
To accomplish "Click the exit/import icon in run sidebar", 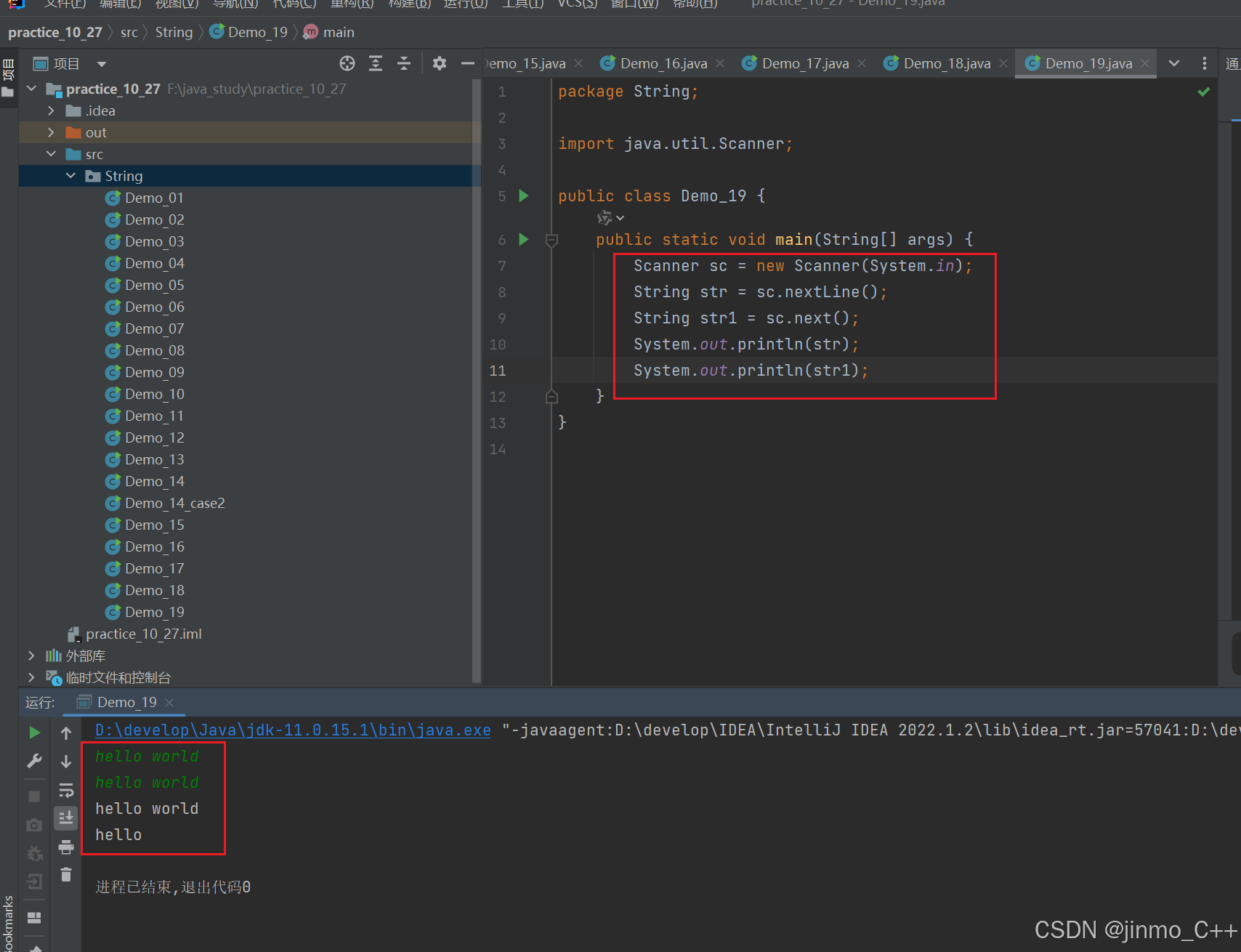I will 34,882.
